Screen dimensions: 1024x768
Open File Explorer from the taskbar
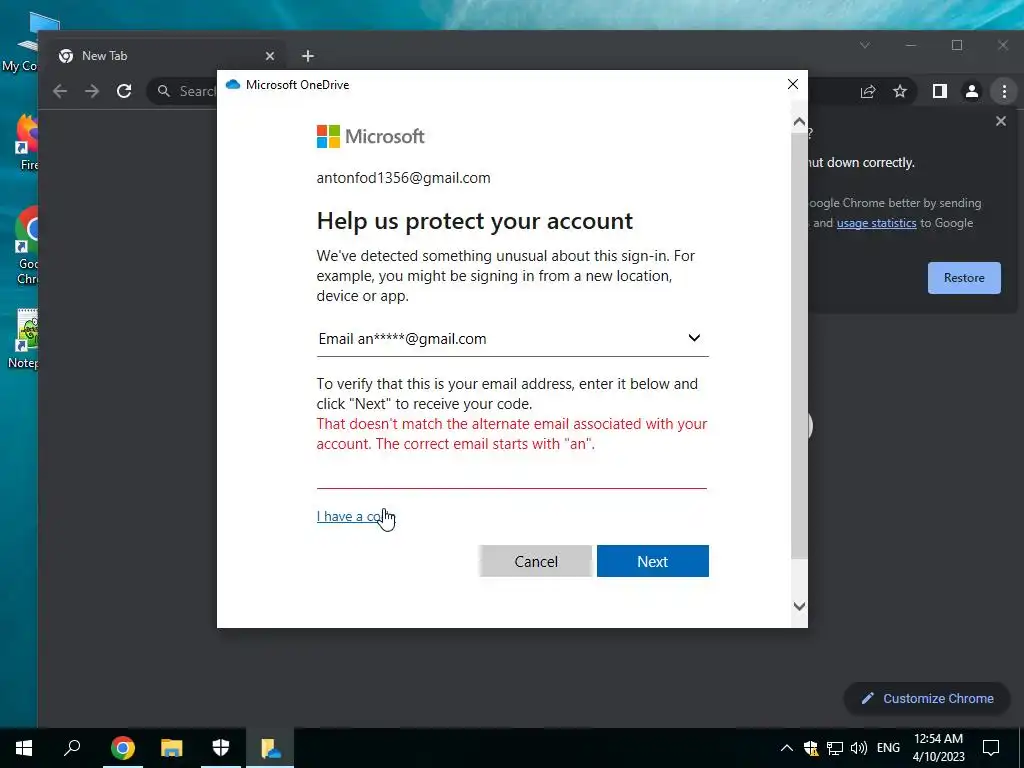coord(172,748)
